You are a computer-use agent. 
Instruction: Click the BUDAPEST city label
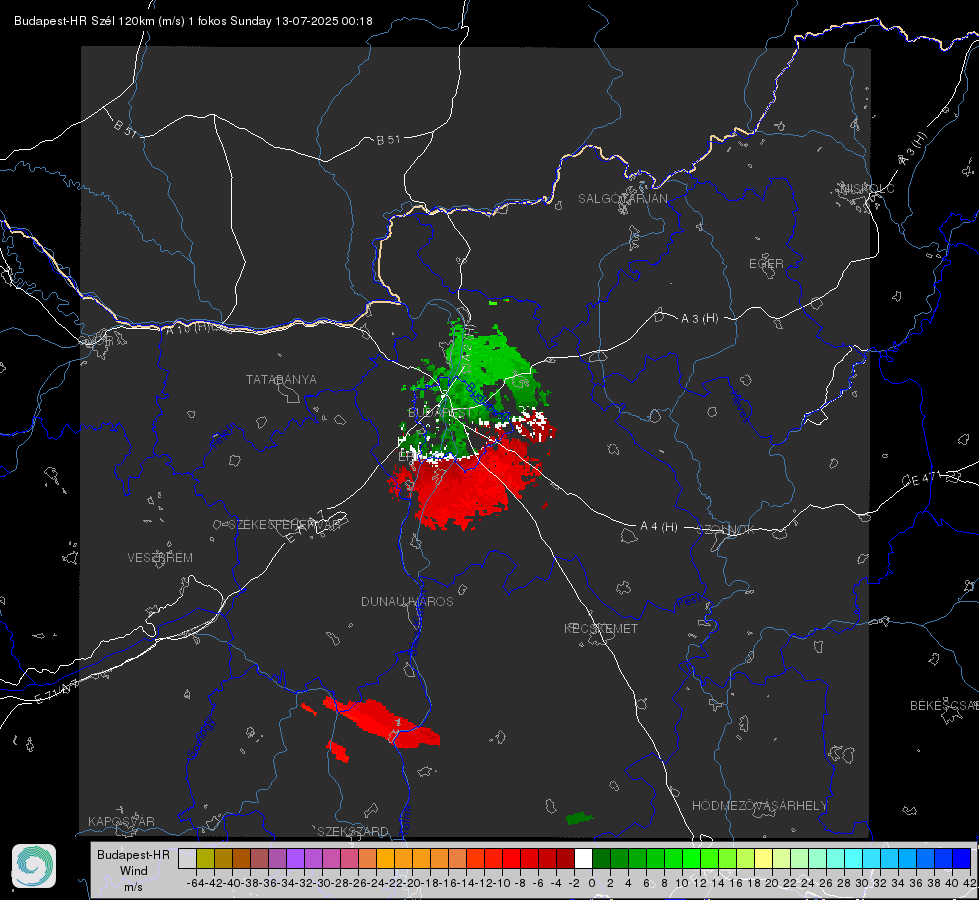click(441, 413)
